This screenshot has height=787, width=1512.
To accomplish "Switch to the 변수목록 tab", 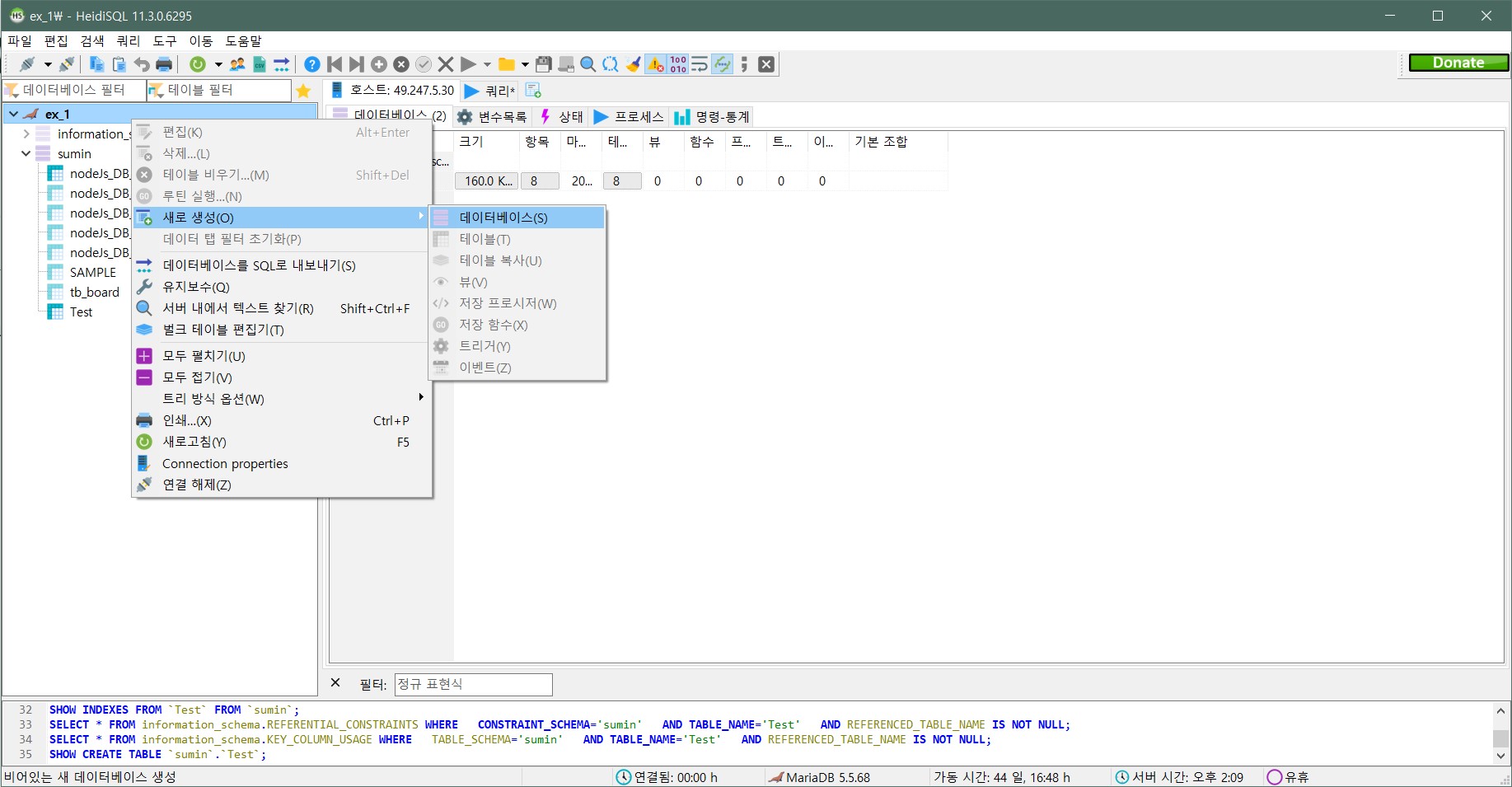I will [x=492, y=117].
